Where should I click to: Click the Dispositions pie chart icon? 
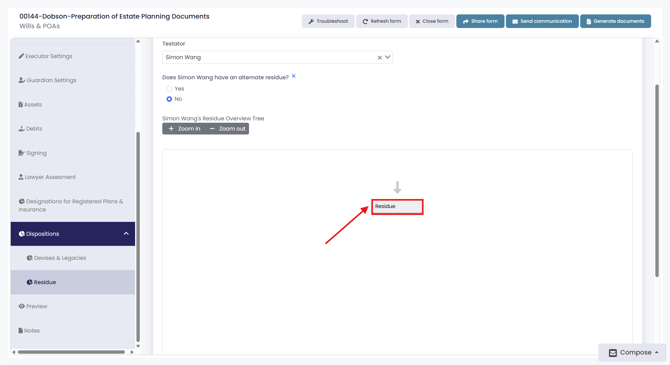tap(21, 234)
